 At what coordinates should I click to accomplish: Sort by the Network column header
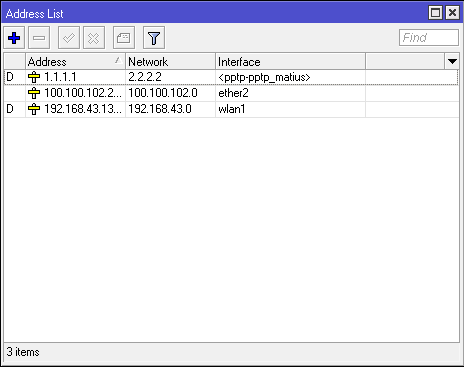pos(170,61)
